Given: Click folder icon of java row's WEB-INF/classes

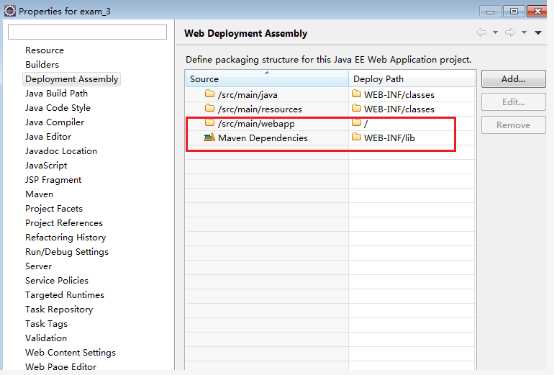Looking at the screenshot, I should click(x=357, y=94).
